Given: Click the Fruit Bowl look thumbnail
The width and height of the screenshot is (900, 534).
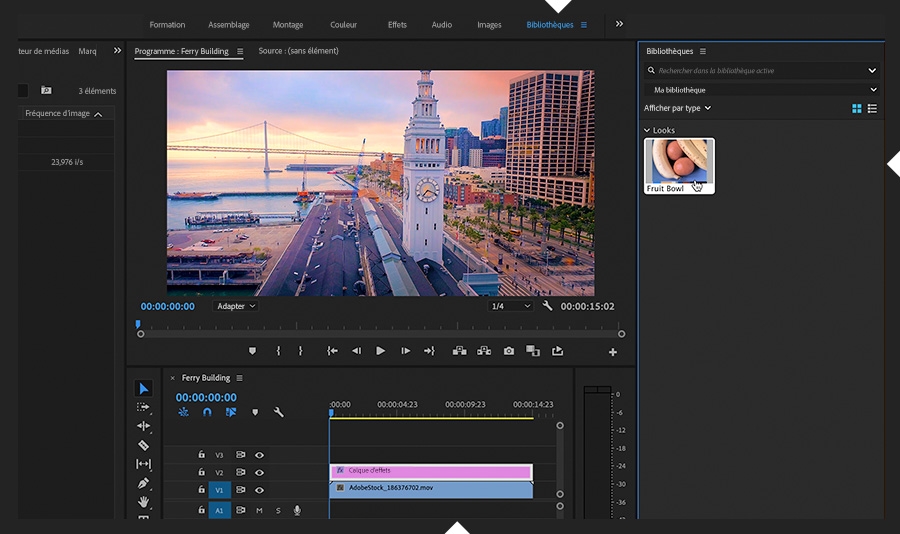Looking at the screenshot, I should click(x=679, y=165).
